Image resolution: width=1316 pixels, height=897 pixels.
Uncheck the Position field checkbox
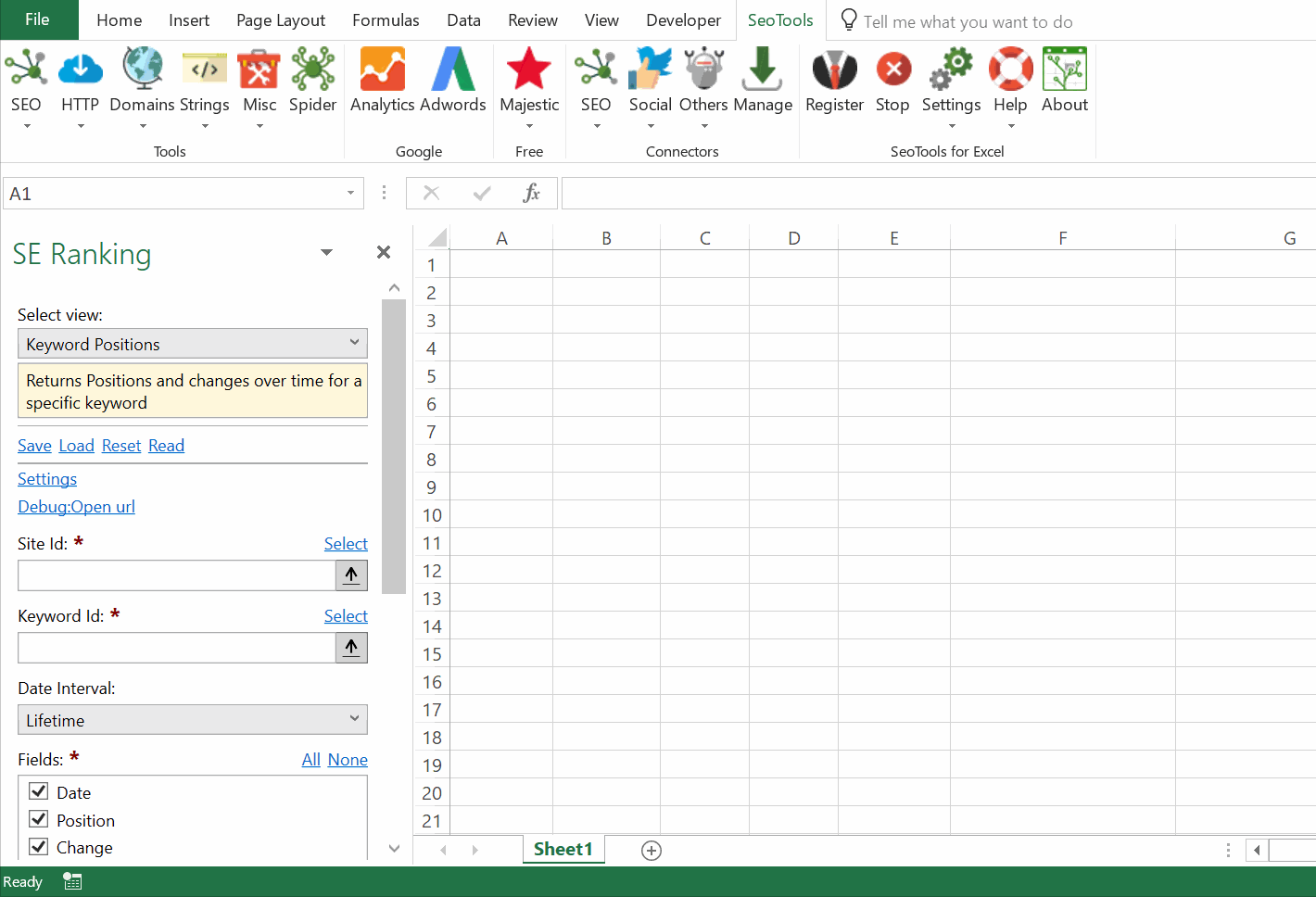click(x=39, y=819)
